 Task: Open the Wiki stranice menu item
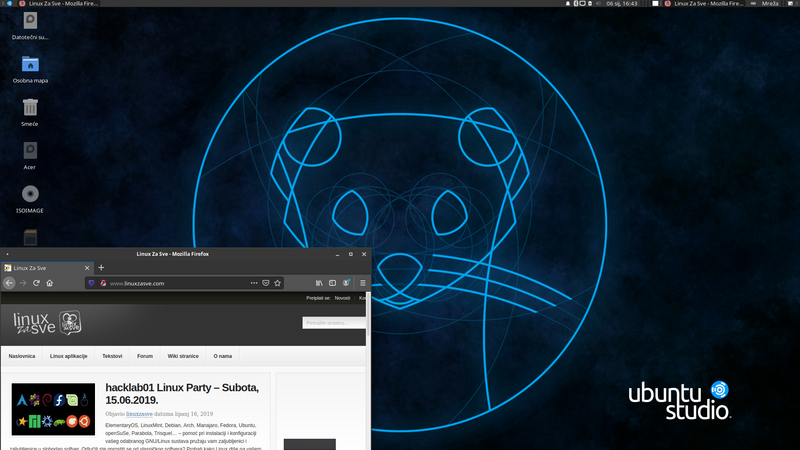183,356
